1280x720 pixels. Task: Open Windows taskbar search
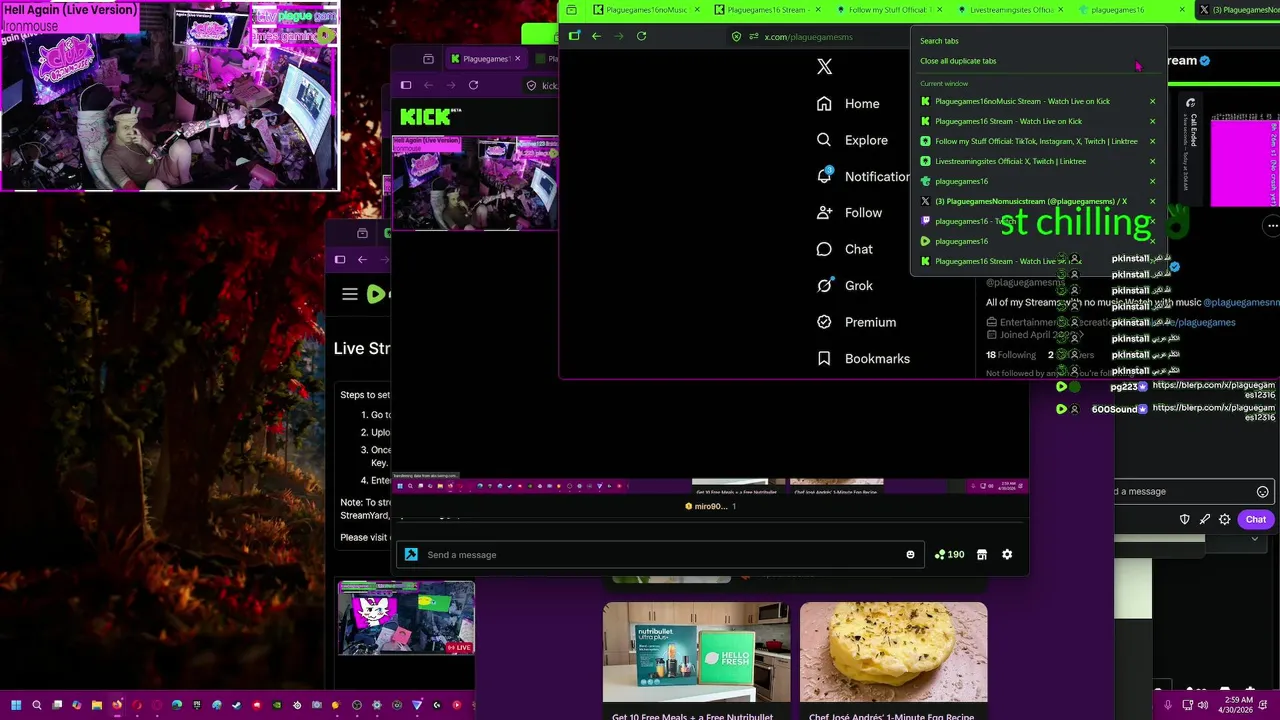click(x=37, y=705)
